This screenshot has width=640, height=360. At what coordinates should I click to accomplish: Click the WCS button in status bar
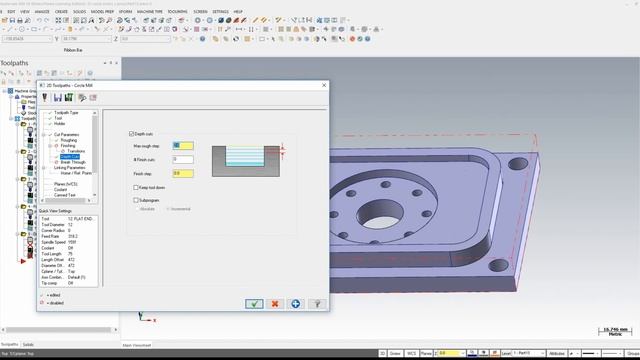pyautogui.click(x=411, y=353)
